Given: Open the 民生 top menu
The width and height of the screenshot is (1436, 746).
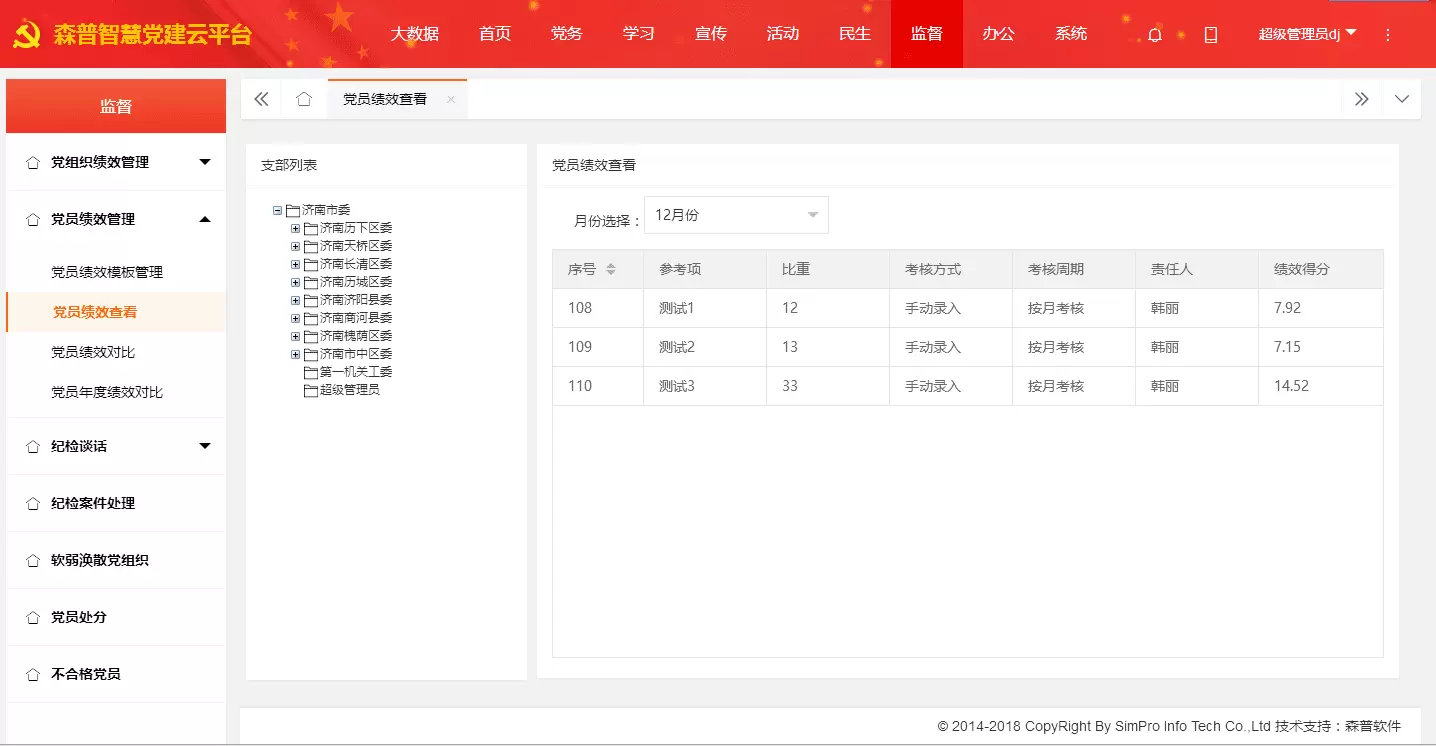Looking at the screenshot, I should pyautogui.click(x=855, y=34).
